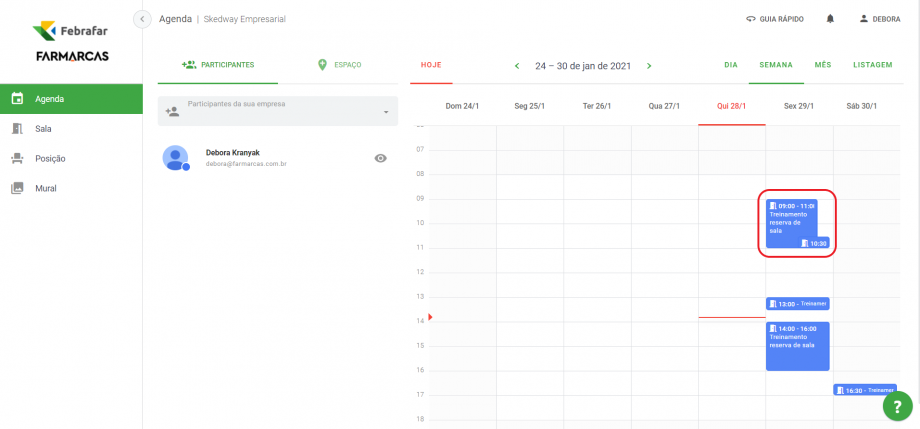Select the Dia view tab
This screenshot has width=920, height=429.
click(730, 65)
